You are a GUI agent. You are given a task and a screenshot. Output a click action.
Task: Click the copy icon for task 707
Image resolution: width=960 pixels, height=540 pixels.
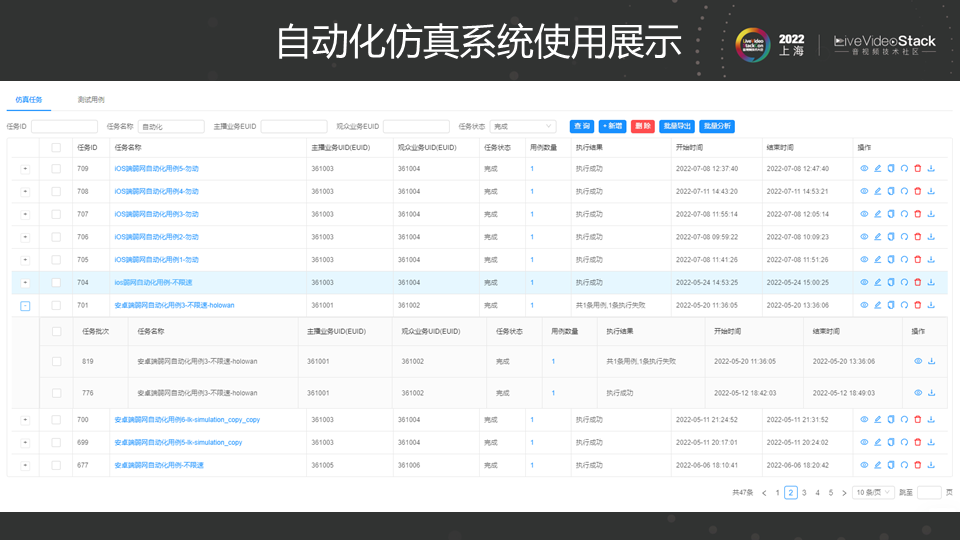tap(891, 214)
